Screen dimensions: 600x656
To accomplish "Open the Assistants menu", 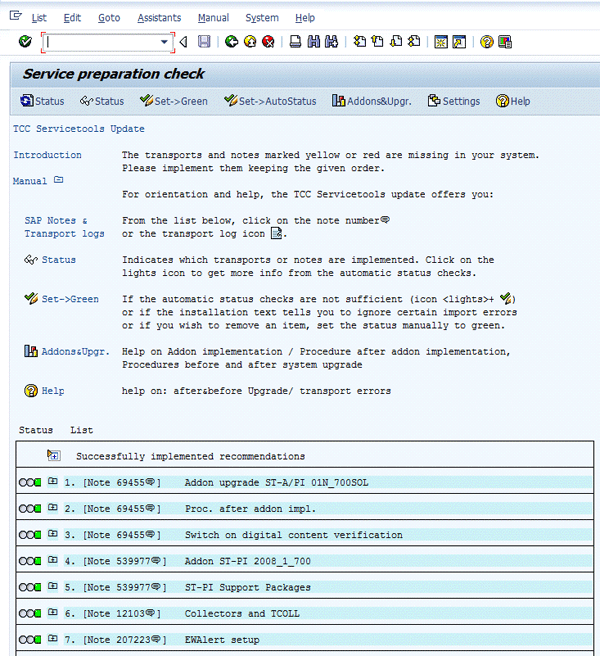I will click(159, 18).
